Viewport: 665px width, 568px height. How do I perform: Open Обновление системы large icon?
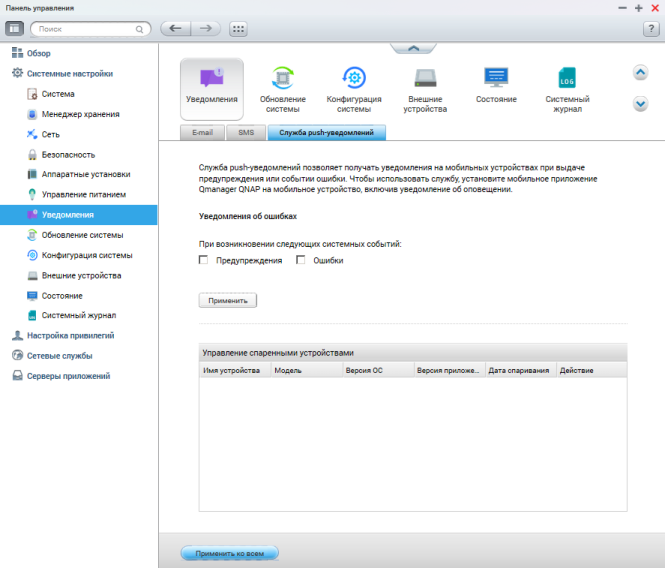click(282, 89)
